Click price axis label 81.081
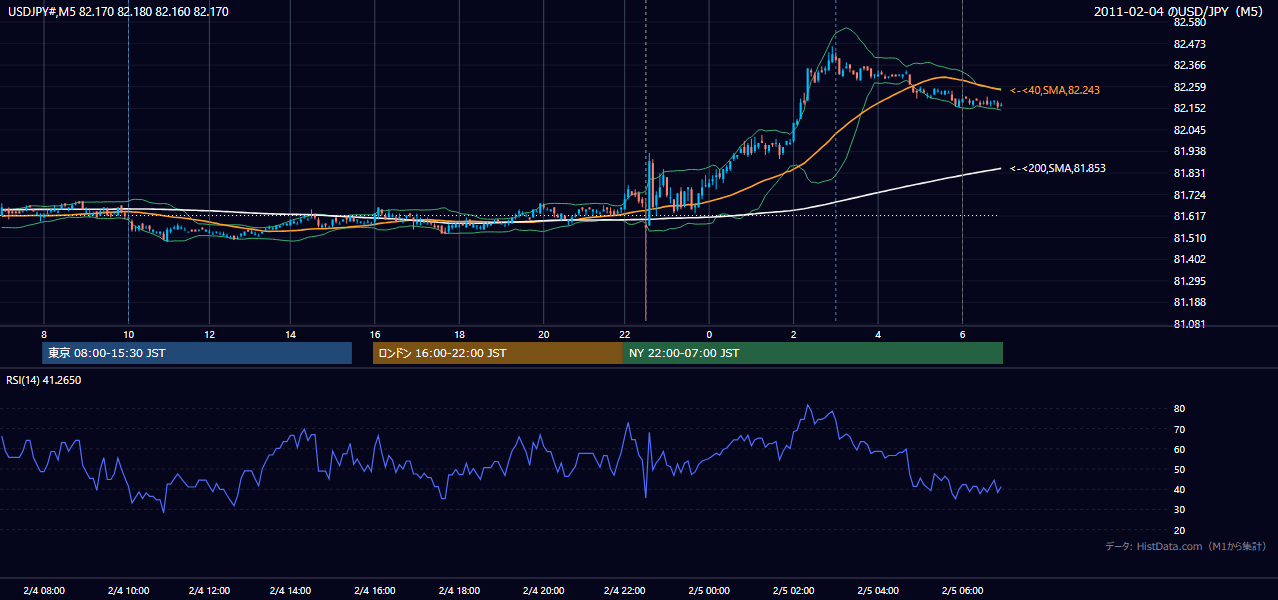This screenshot has height=600, width=1278. (1189, 324)
